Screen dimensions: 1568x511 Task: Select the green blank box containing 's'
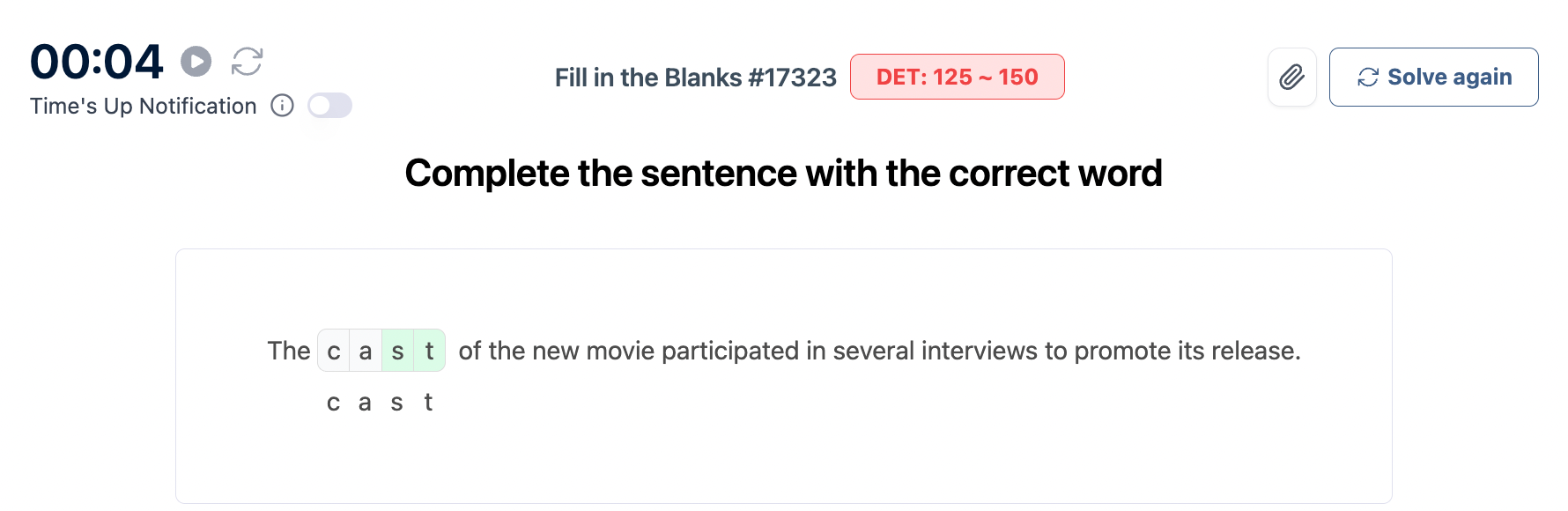(x=397, y=351)
